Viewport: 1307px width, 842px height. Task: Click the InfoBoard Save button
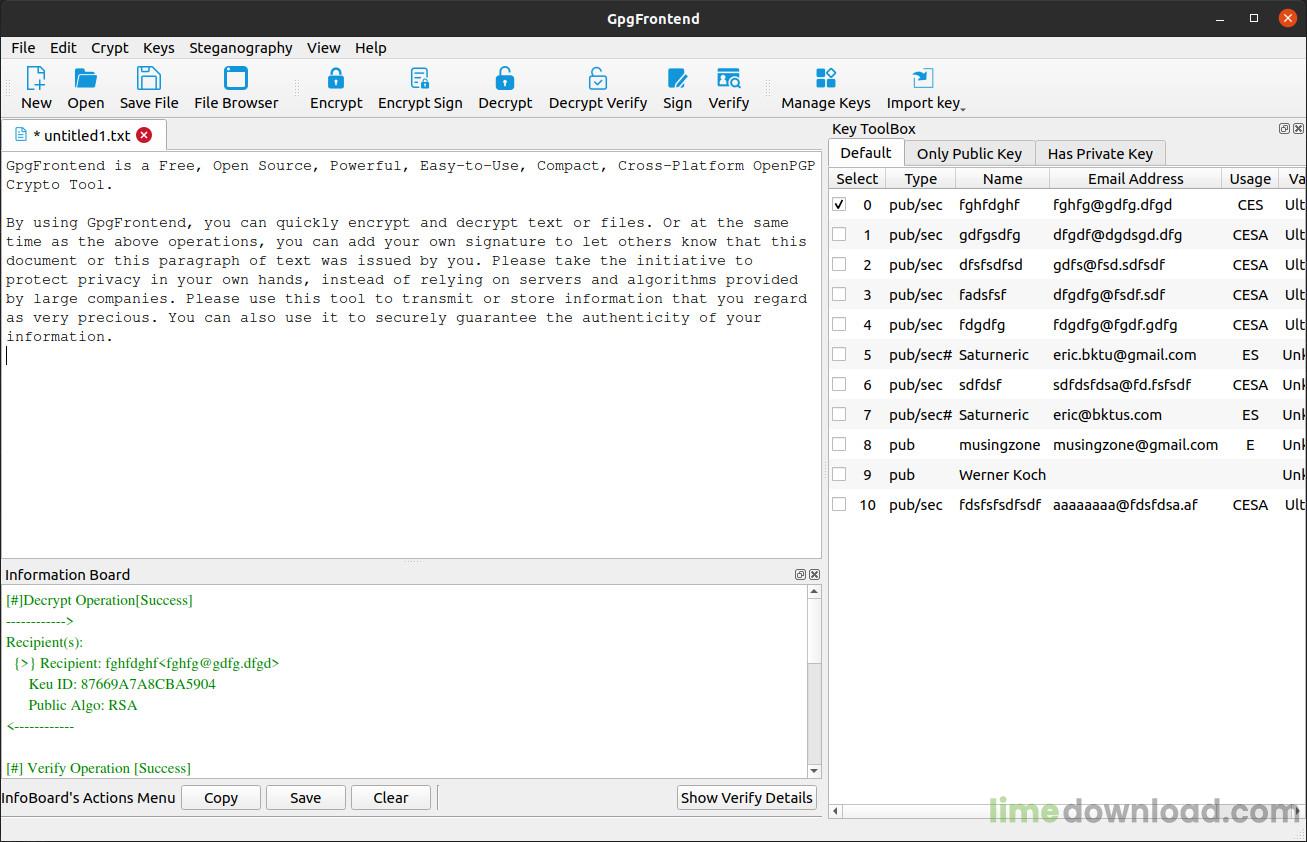306,797
